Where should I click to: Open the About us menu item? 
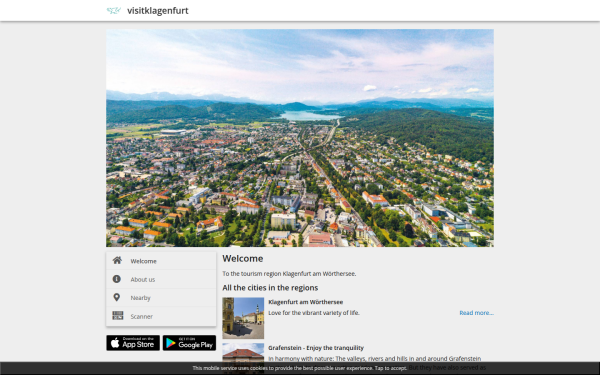pyautogui.click(x=161, y=279)
